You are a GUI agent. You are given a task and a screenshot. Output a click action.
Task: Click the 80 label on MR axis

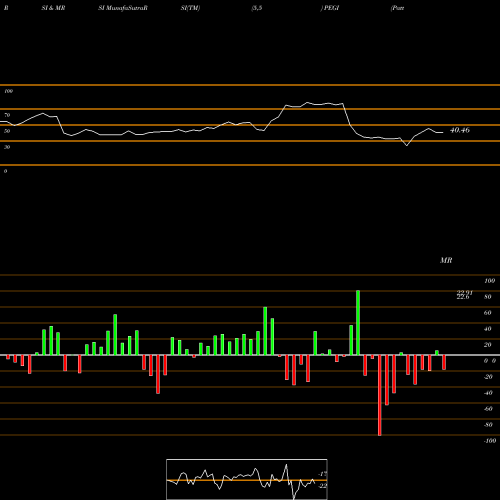pyautogui.click(x=488, y=297)
